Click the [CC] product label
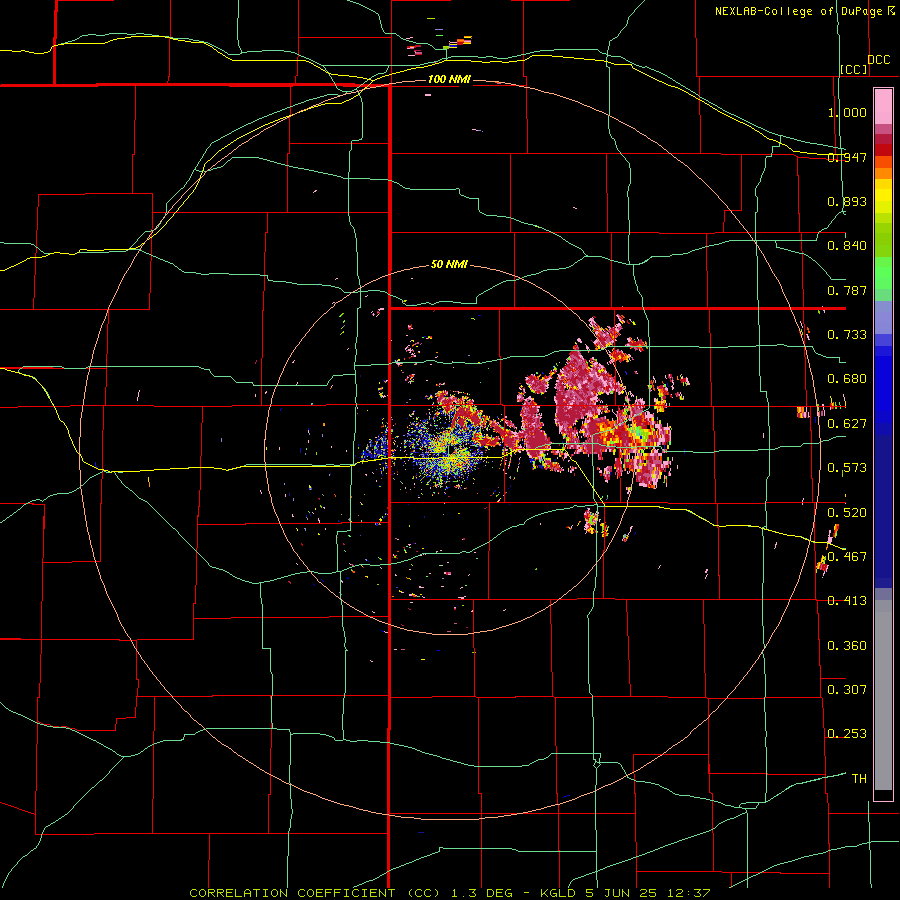 click(854, 69)
